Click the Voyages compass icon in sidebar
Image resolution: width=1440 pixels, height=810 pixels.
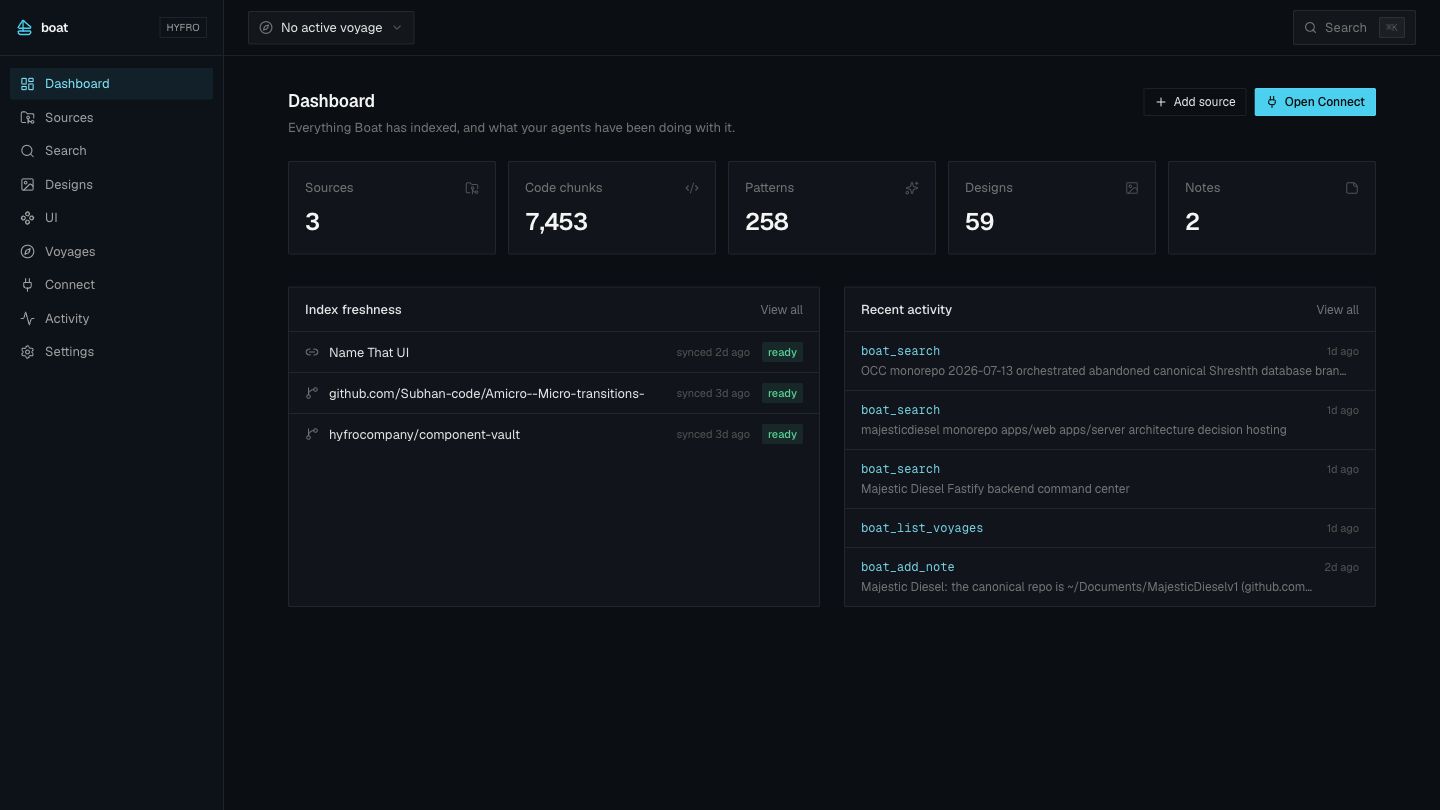(x=27, y=252)
